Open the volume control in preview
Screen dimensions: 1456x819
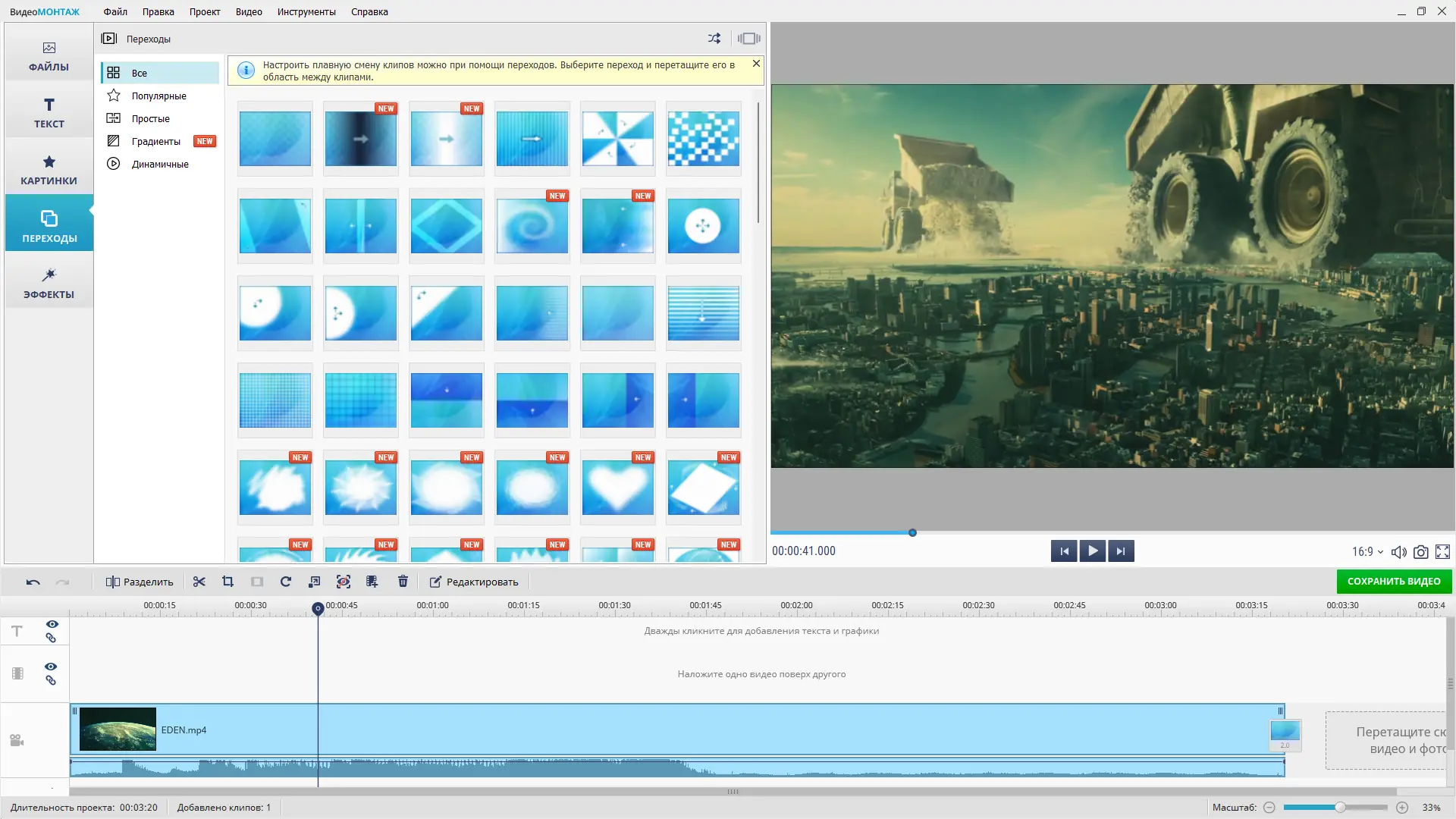coord(1399,552)
